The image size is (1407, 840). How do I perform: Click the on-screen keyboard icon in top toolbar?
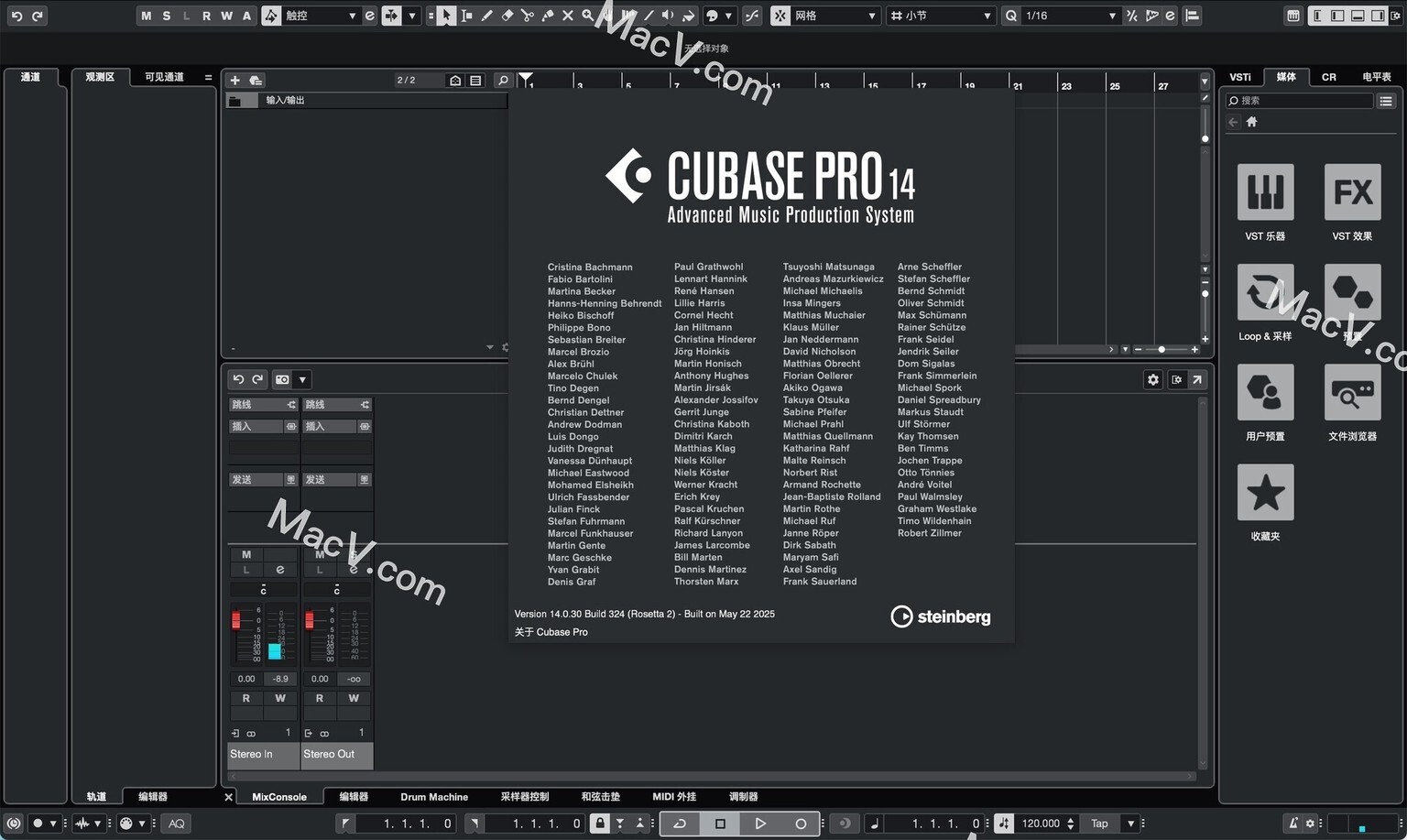point(1293,16)
